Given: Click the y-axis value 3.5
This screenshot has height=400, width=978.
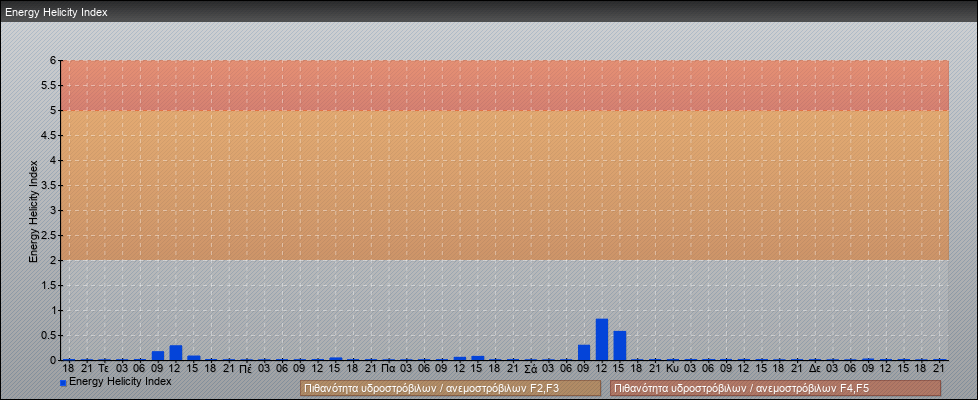Looking at the screenshot, I should coord(50,185).
